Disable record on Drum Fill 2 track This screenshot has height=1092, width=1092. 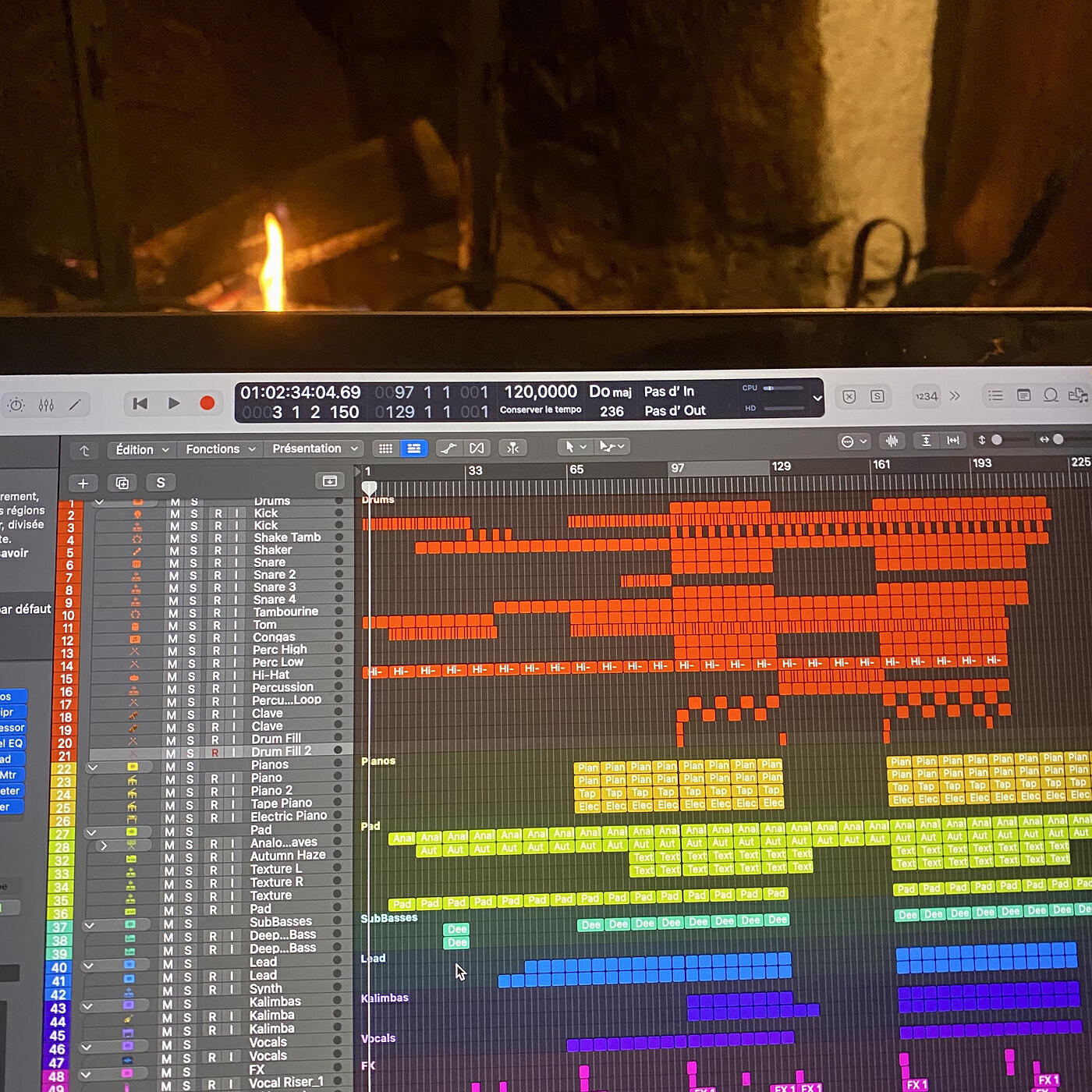tap(215, 753)
